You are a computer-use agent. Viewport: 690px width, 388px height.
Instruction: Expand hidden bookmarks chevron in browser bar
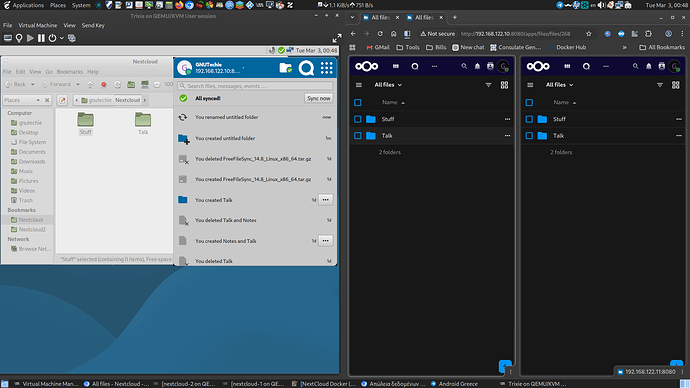[x=624, y=48]
